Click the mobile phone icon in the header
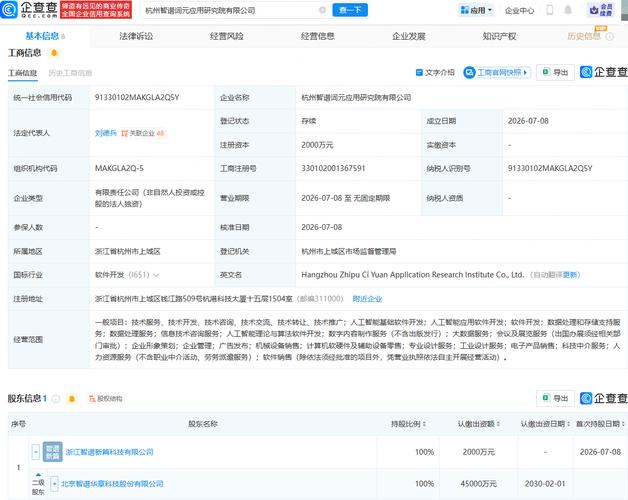This screenshot has width=628, height=500. [550, 10]
